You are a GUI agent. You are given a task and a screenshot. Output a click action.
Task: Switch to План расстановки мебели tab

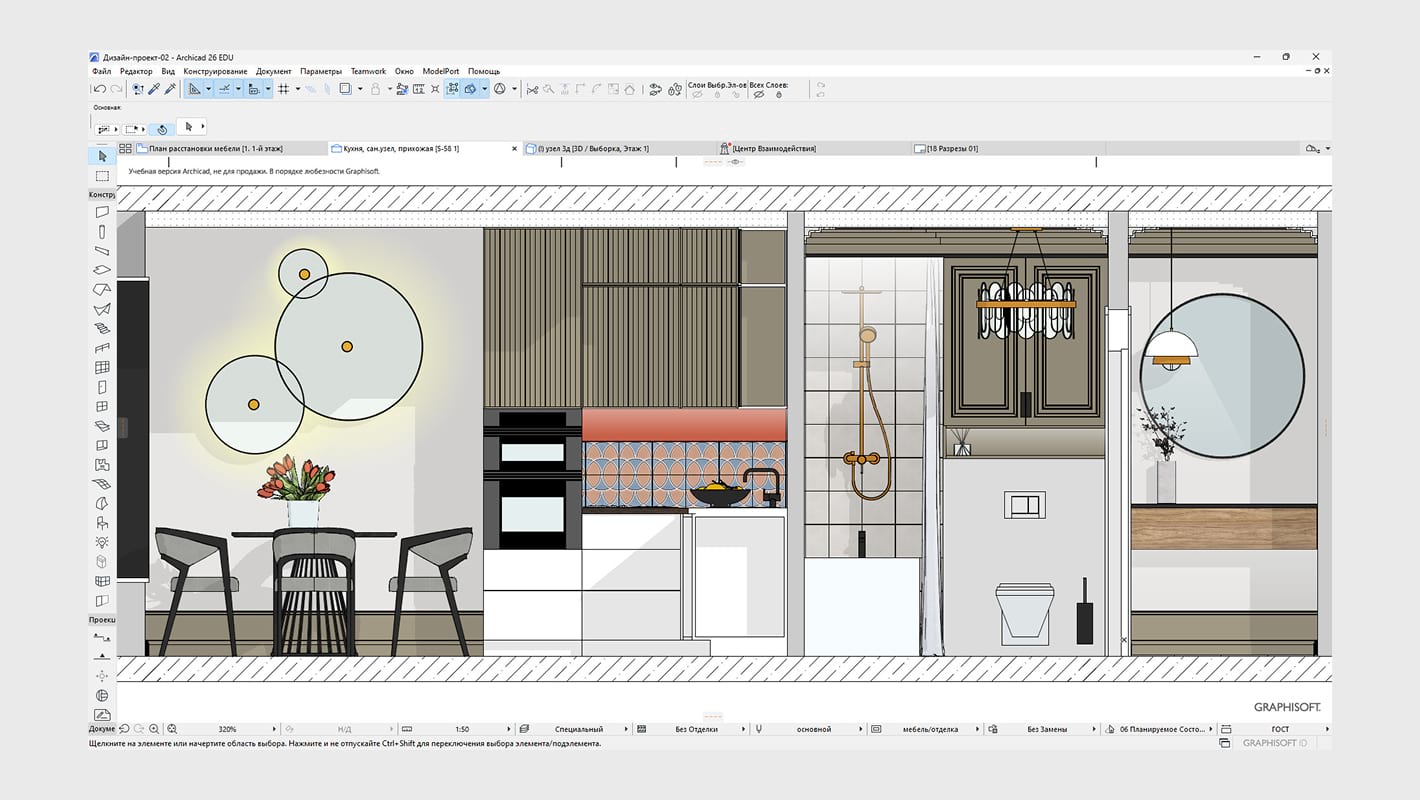tap(215, 148)
